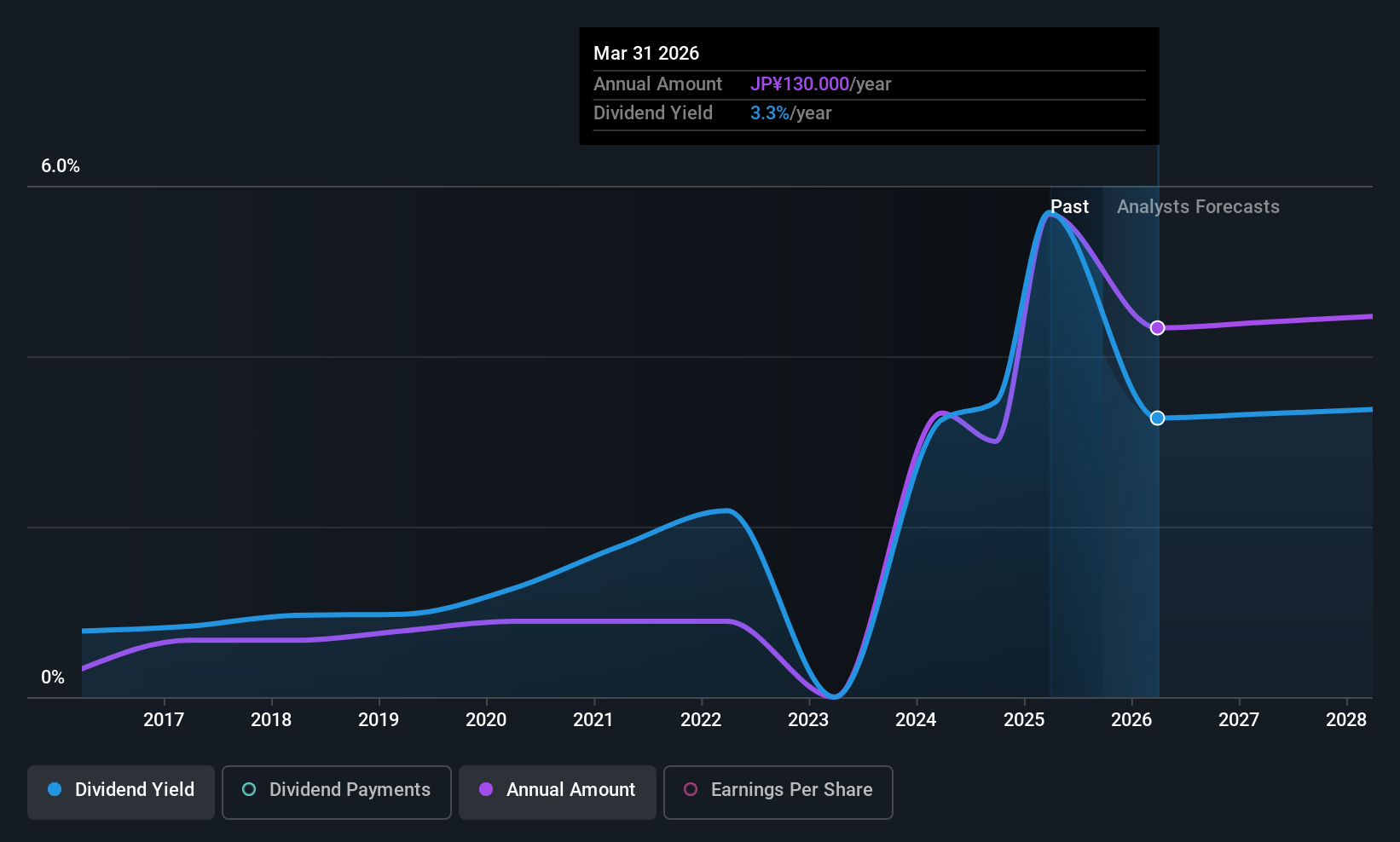
Task: Click the 2023 x-axis year label
Action: click(808, 720)
